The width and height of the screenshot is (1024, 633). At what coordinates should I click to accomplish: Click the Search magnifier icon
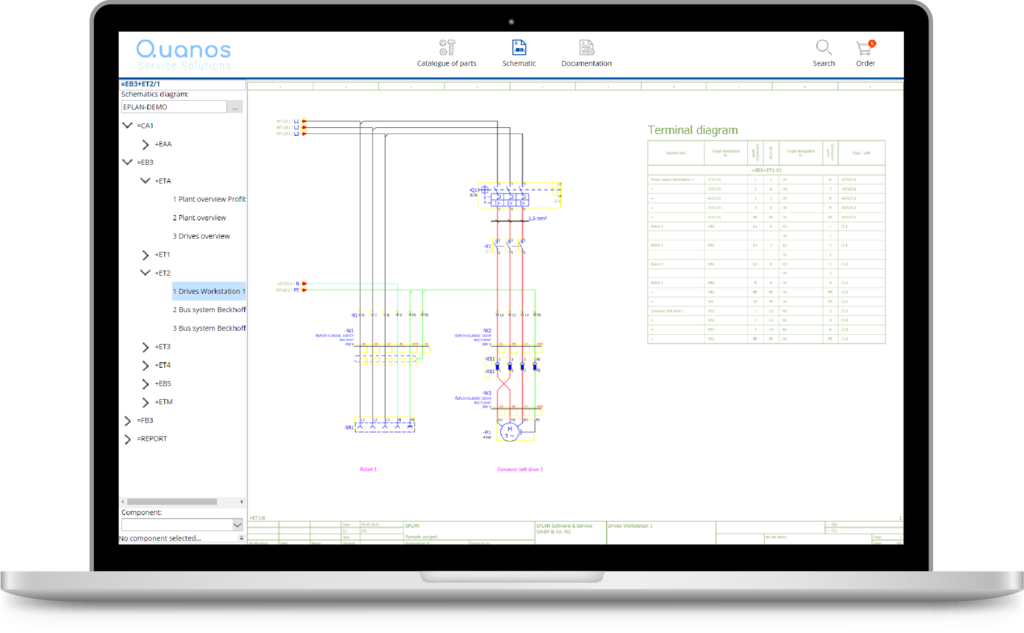823,48
